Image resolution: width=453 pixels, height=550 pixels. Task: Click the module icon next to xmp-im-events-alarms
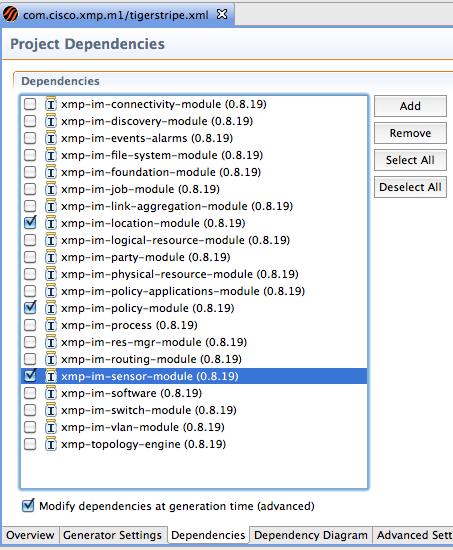pos(51,138)
